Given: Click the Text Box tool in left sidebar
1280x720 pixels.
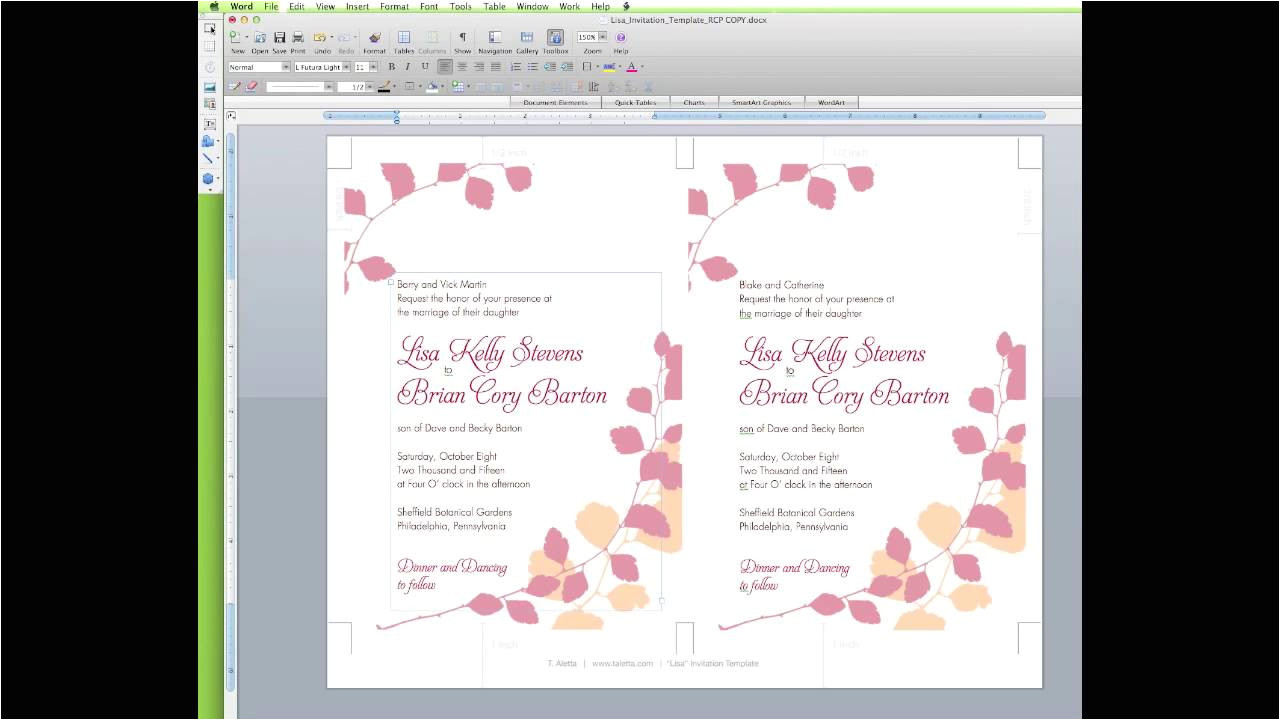Looking at the screenshot, I should point(209,124).
